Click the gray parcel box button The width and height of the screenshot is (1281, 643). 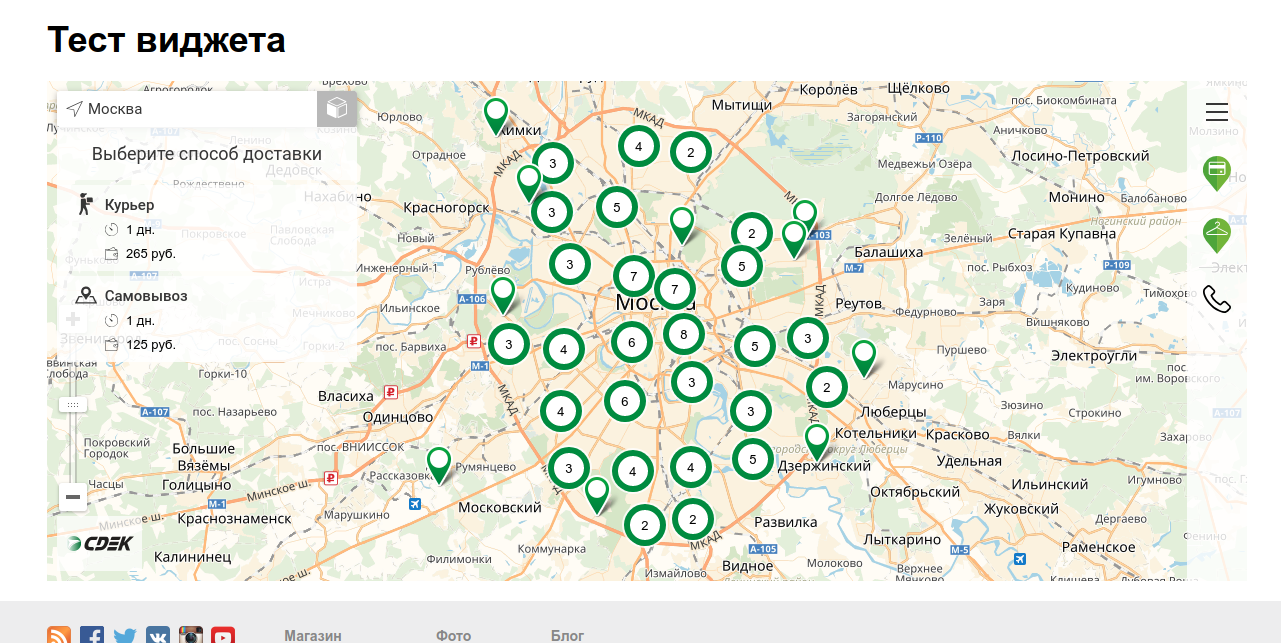pyautogui.click(x=337, y=109)
